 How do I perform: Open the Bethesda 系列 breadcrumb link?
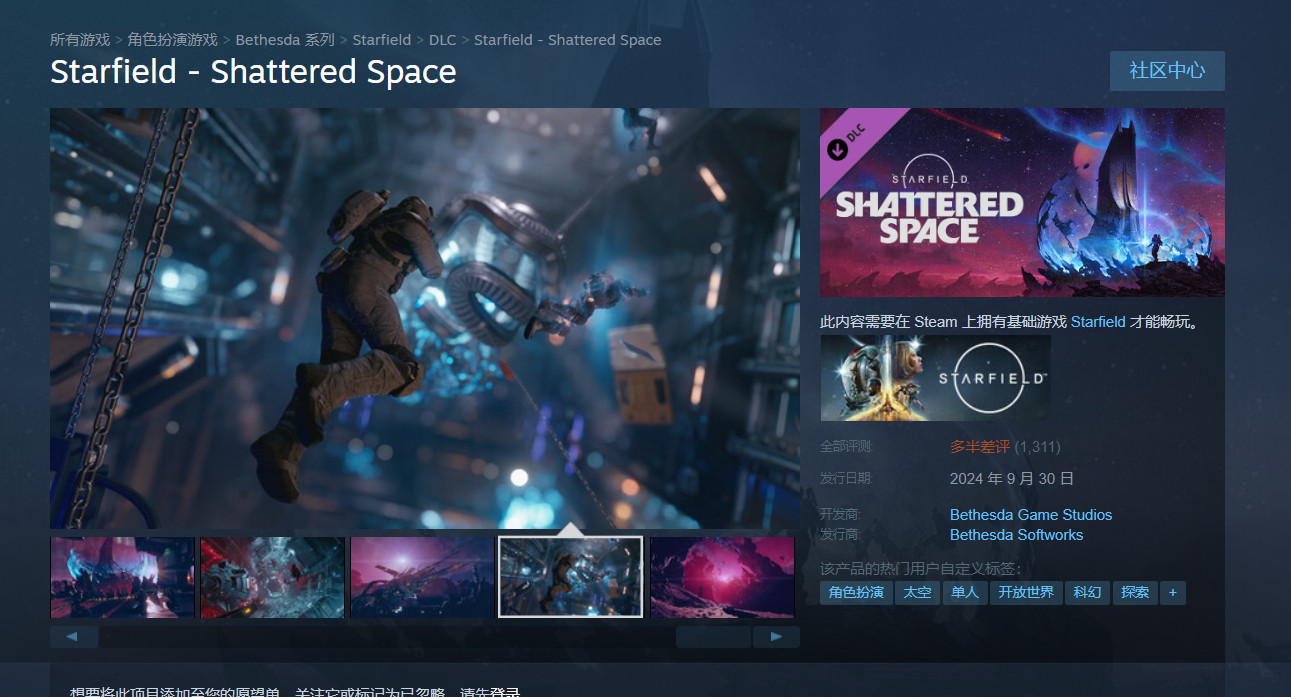tap(284, 39)
